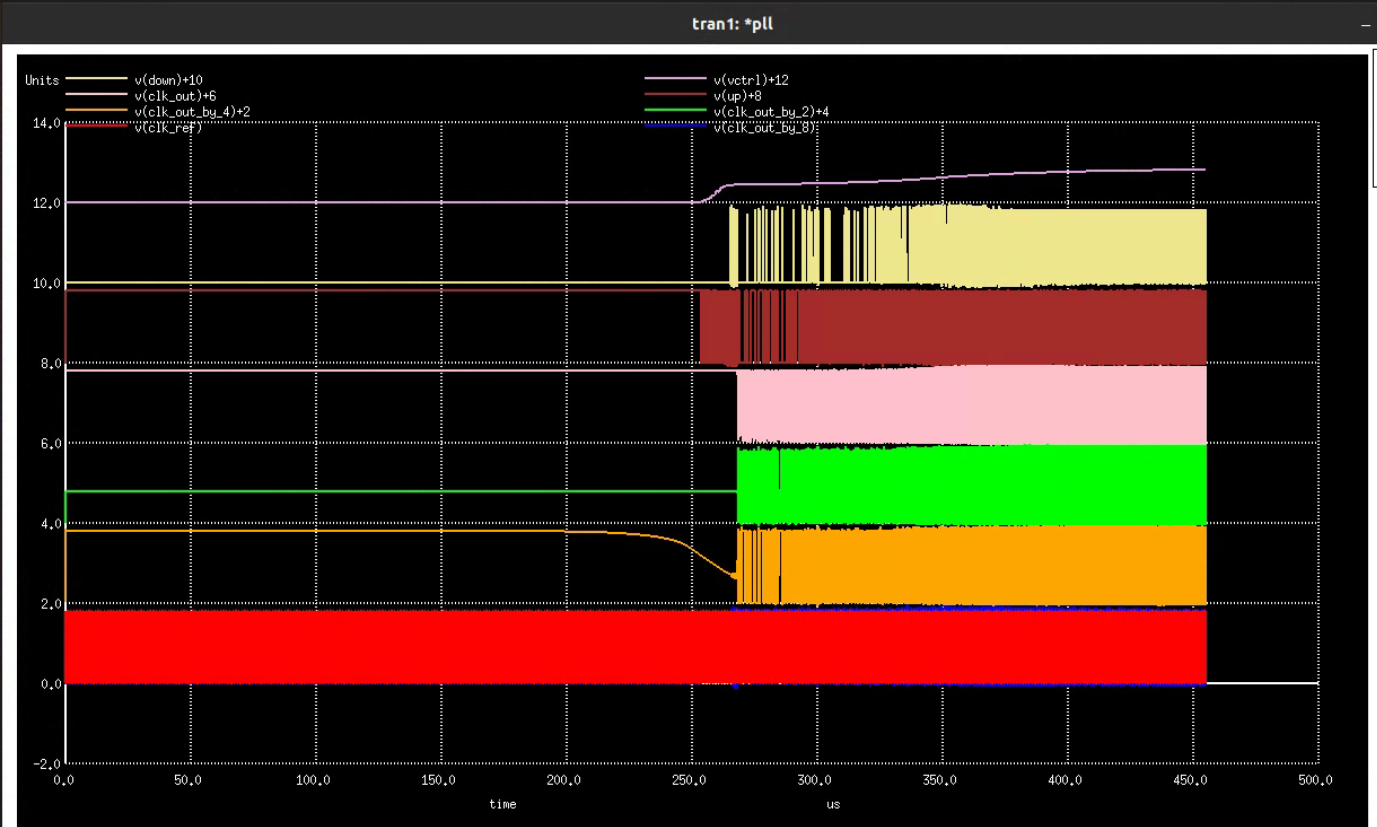The height and width of the screenshot is (827, 1377).
Task: Click the x-axis tick label 300.0
Action: 815,780
